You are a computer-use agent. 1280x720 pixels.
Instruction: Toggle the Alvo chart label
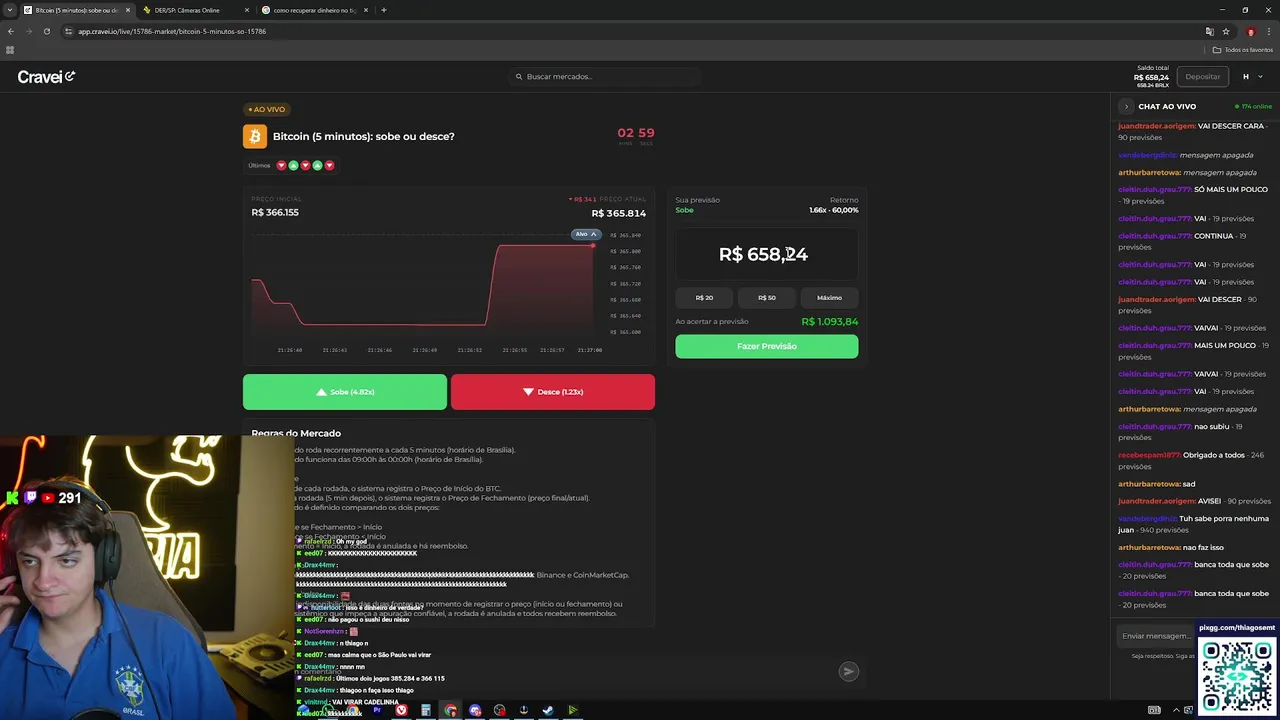coord(586,234)
